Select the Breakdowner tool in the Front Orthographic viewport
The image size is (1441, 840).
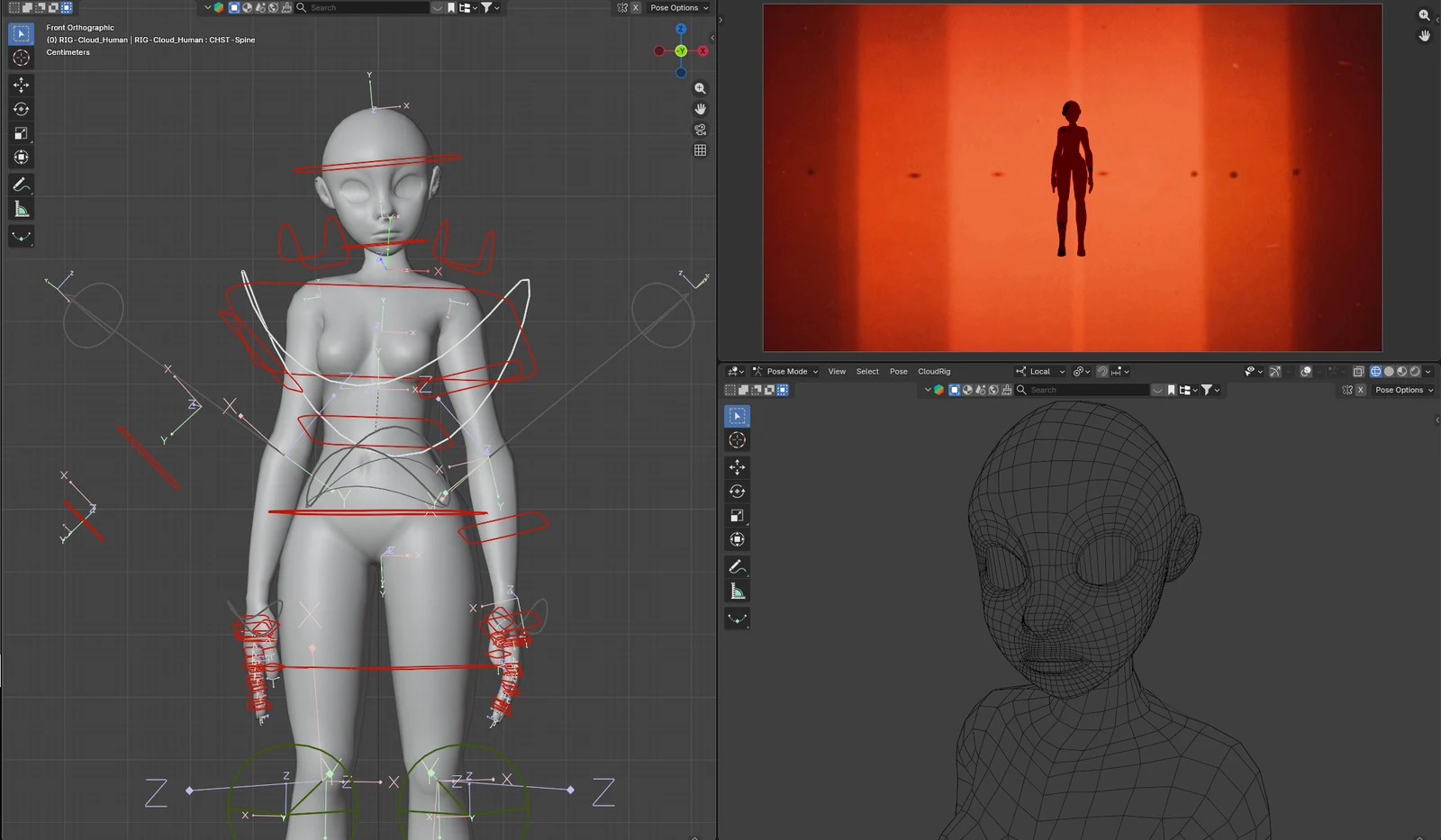21,237
